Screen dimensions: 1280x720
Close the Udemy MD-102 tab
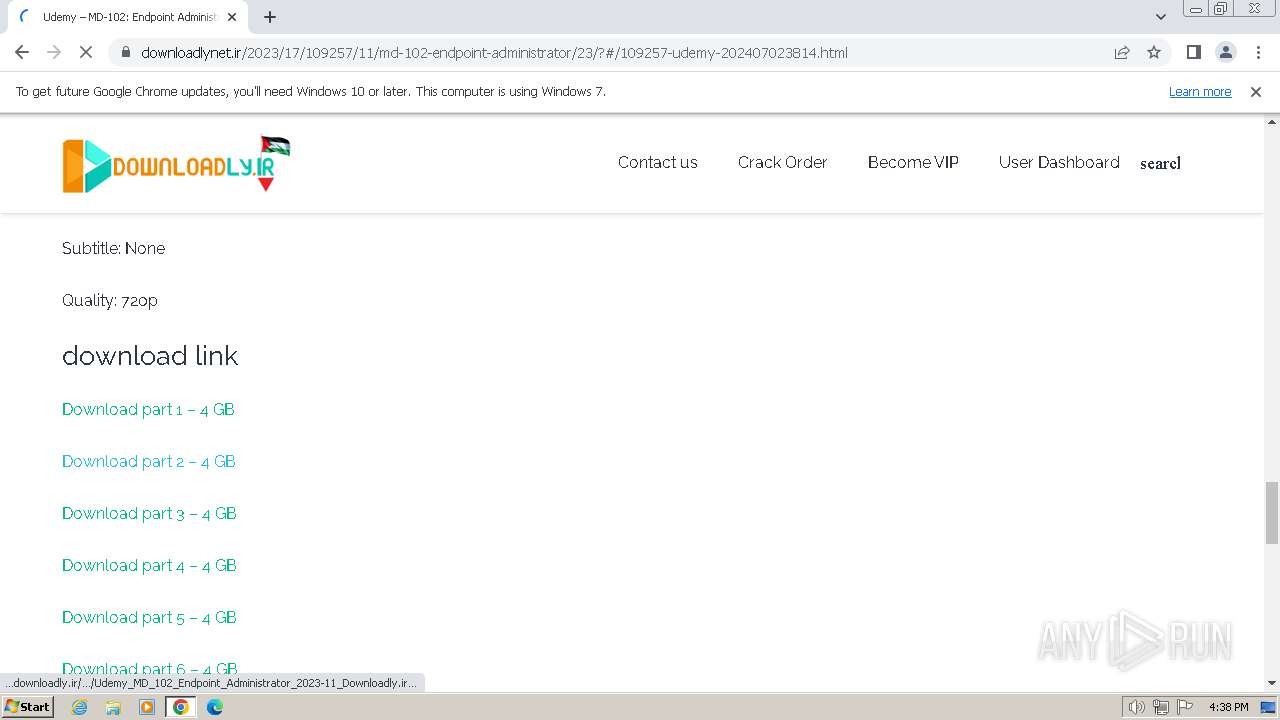coord(232,17)
